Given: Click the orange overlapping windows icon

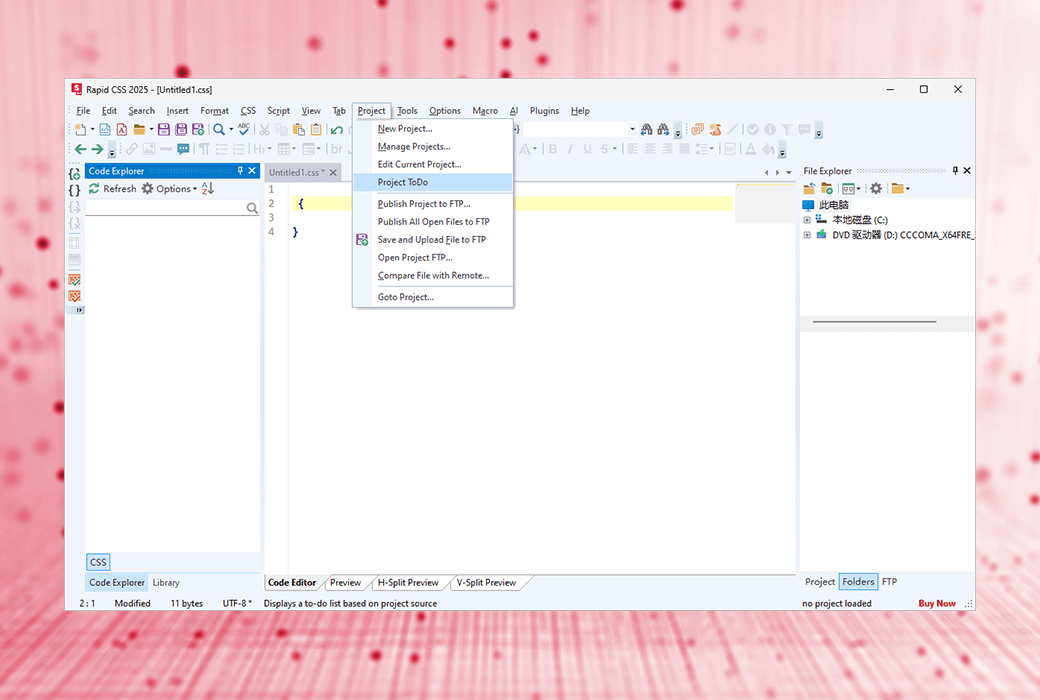Looking at the screenshot, I should click(x=698, y=129).
